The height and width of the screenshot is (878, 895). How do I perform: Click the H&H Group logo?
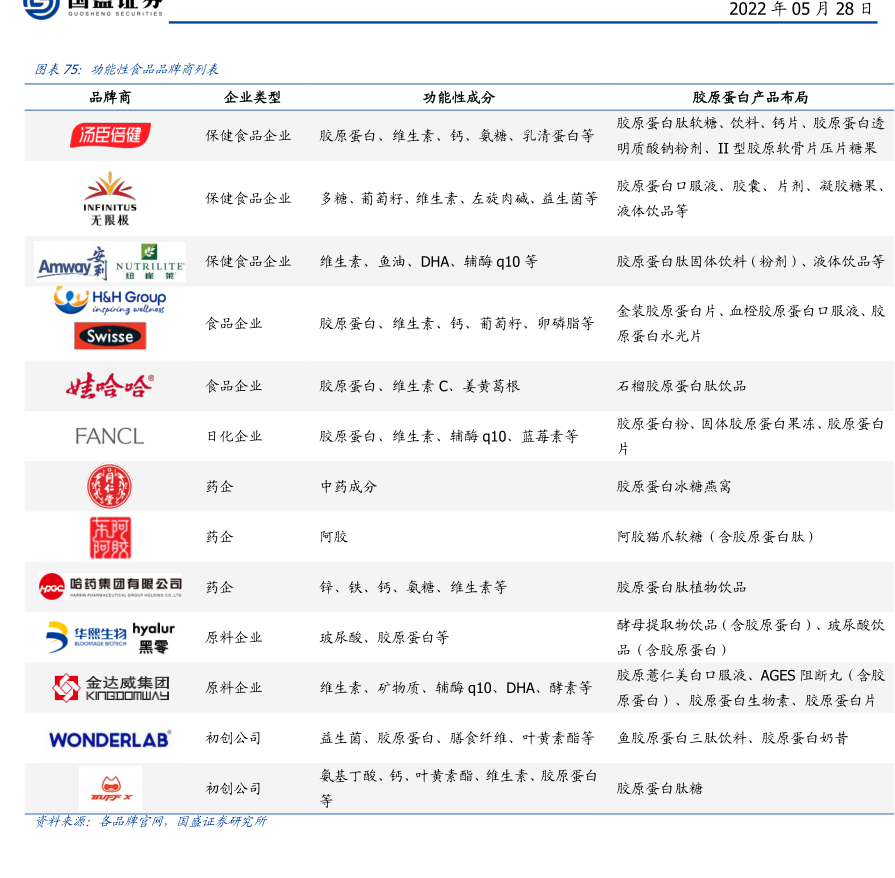pos(110,301)
